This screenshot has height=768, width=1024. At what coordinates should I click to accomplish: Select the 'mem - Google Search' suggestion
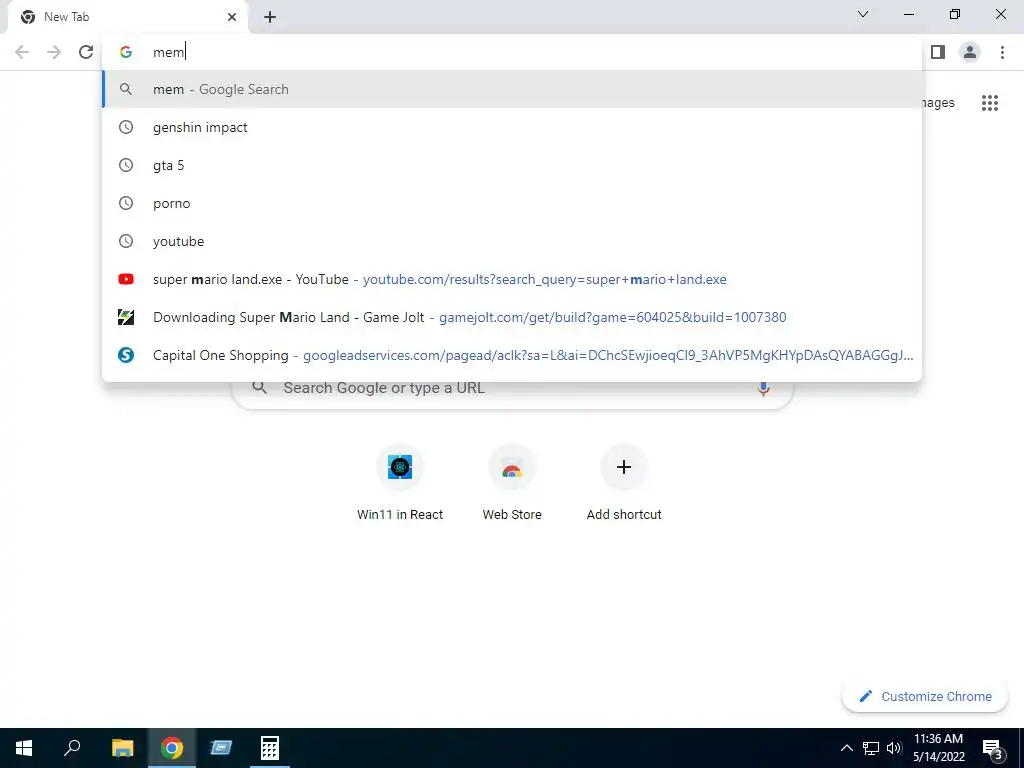512,89
